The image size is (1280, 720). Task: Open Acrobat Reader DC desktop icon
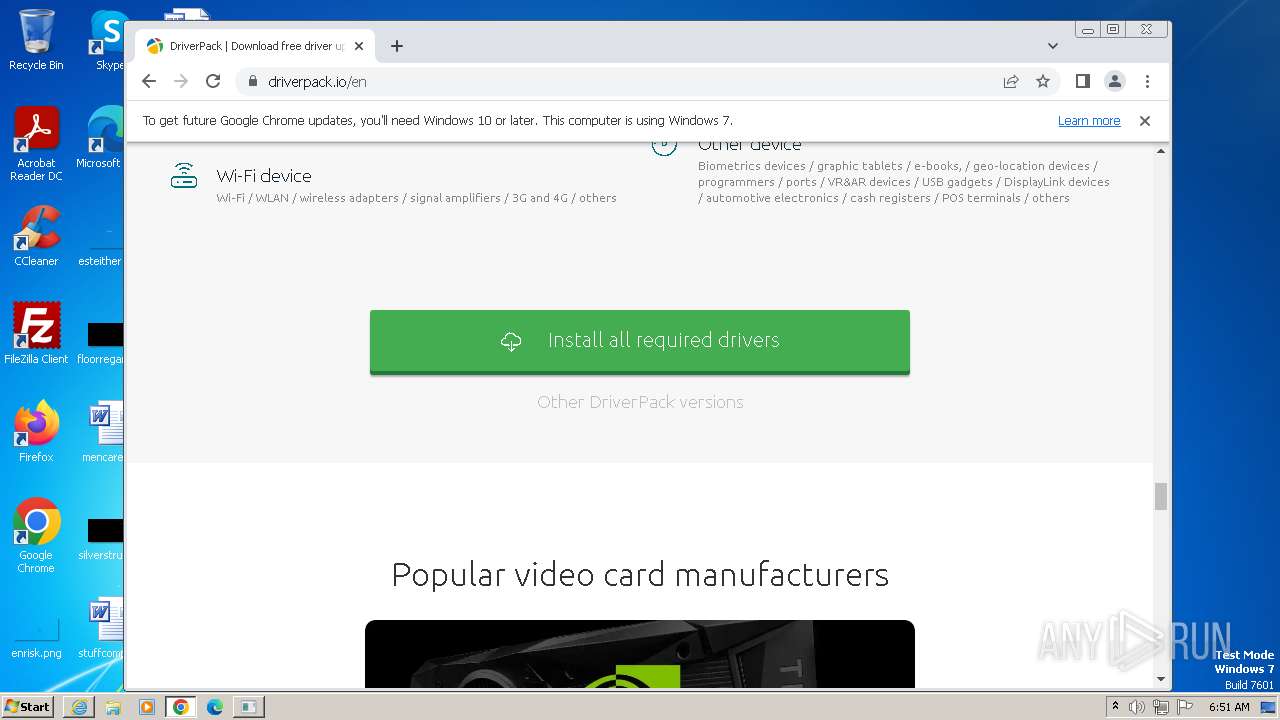point(36,143)
